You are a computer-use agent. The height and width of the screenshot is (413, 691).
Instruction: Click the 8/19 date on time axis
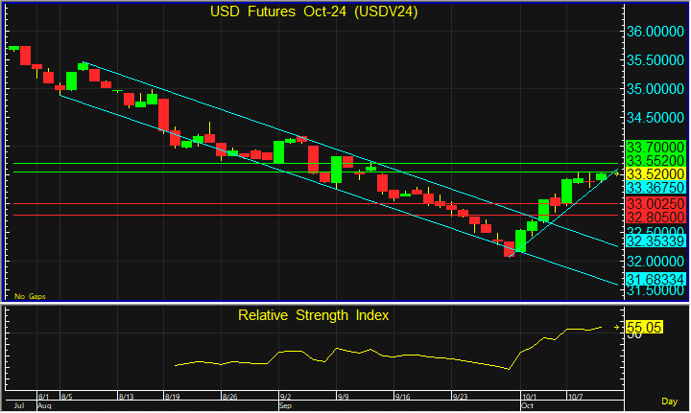[x=172, y=397]
